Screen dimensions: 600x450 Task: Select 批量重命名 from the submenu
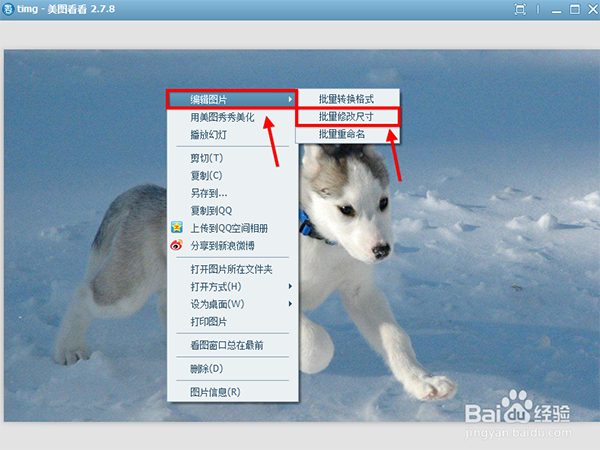click(x=342, y=133)
